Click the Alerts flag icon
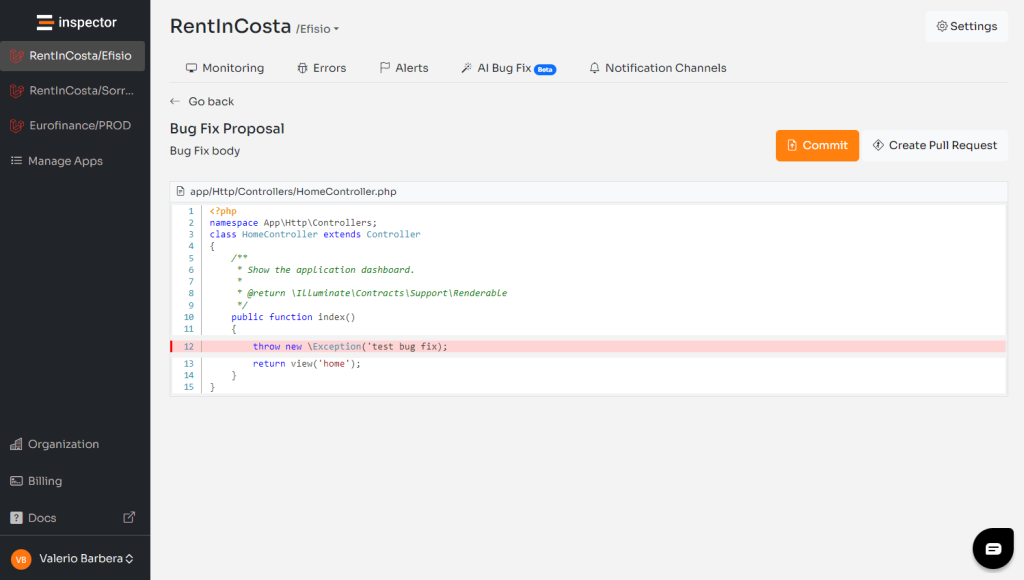 coord(385,67)
